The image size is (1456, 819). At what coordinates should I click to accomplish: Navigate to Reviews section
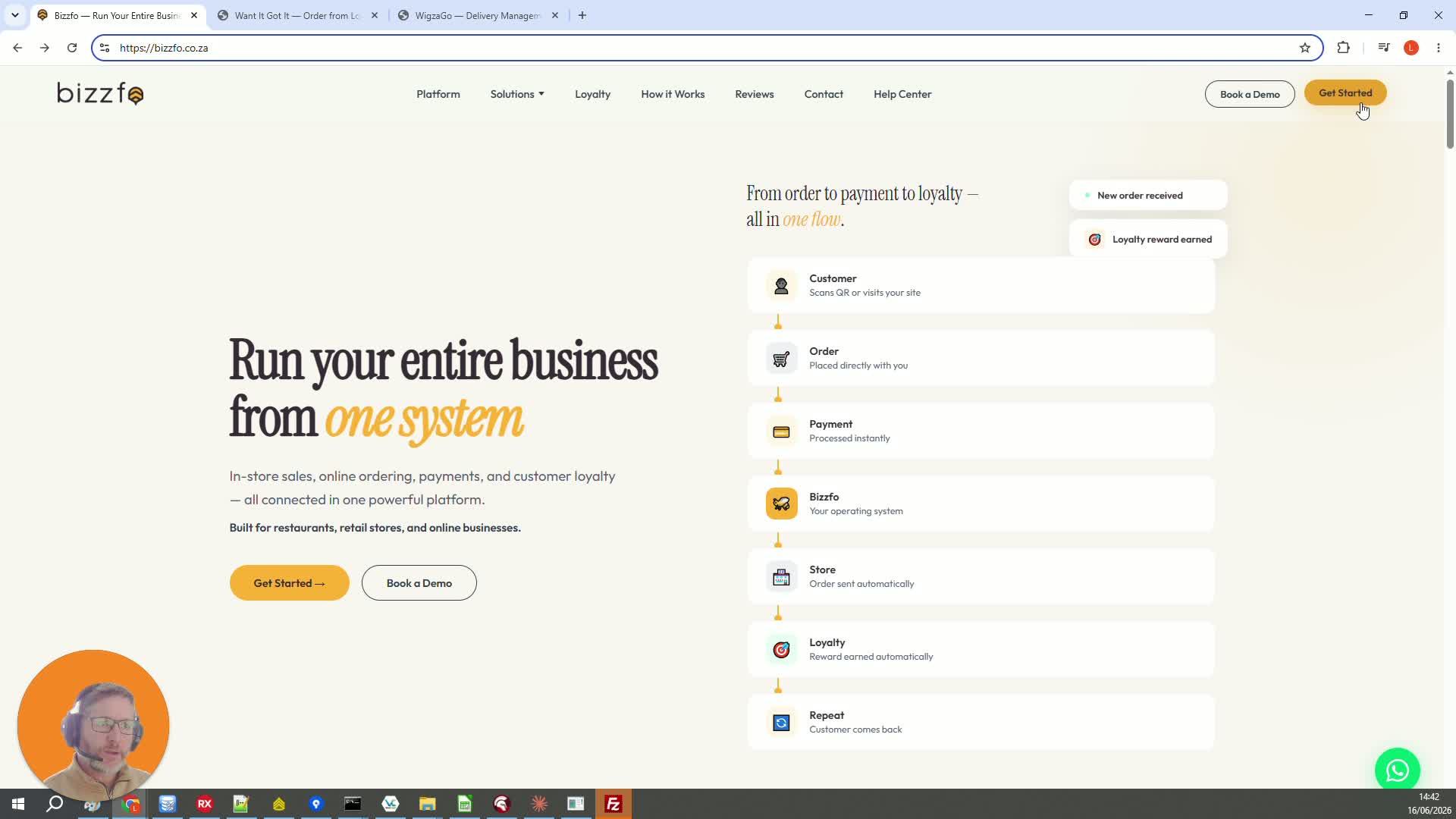[x=755, y=94]
